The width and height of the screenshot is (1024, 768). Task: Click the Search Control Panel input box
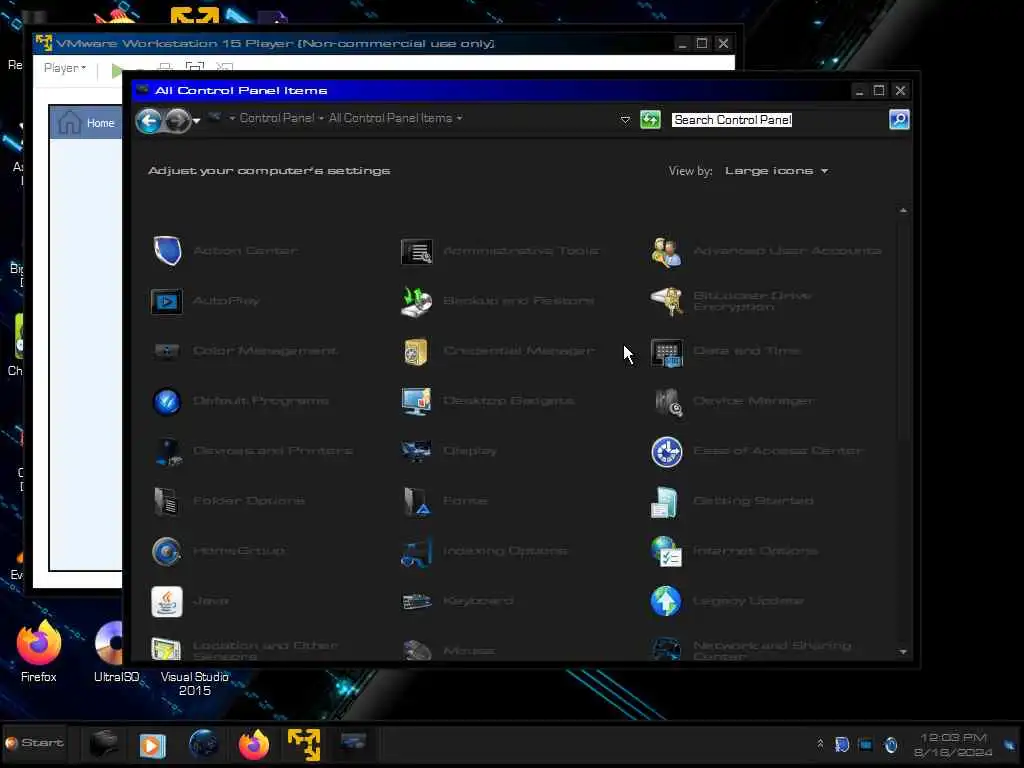tap(778, 120)
